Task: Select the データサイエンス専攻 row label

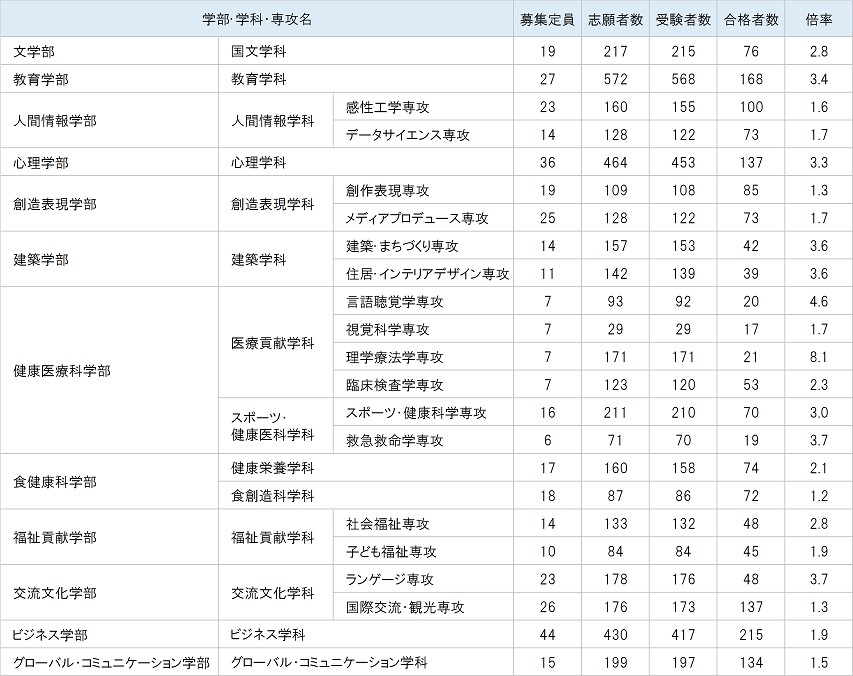Action: pos(407,135)
